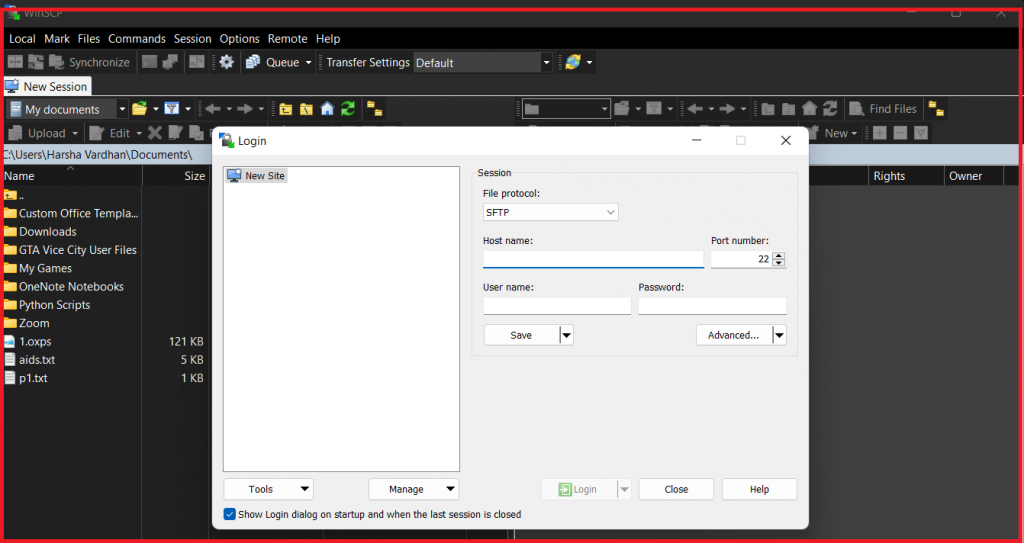Screen dimensions: 1024x543
Task: Click the Find Files toolbar icon
Action: [x=883, y=109]
